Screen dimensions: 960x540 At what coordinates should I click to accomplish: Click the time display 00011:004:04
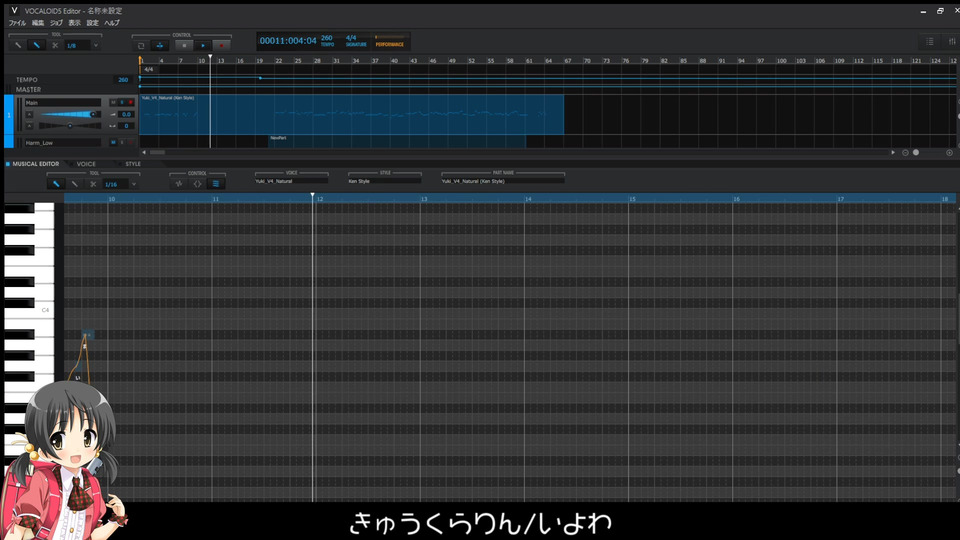[x=288, y=40]
